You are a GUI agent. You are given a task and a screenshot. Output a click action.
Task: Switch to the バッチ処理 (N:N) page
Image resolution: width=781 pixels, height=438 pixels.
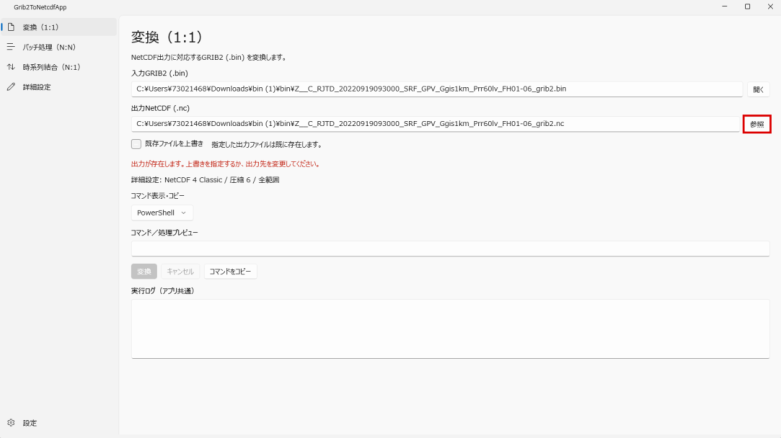(59, 47)
